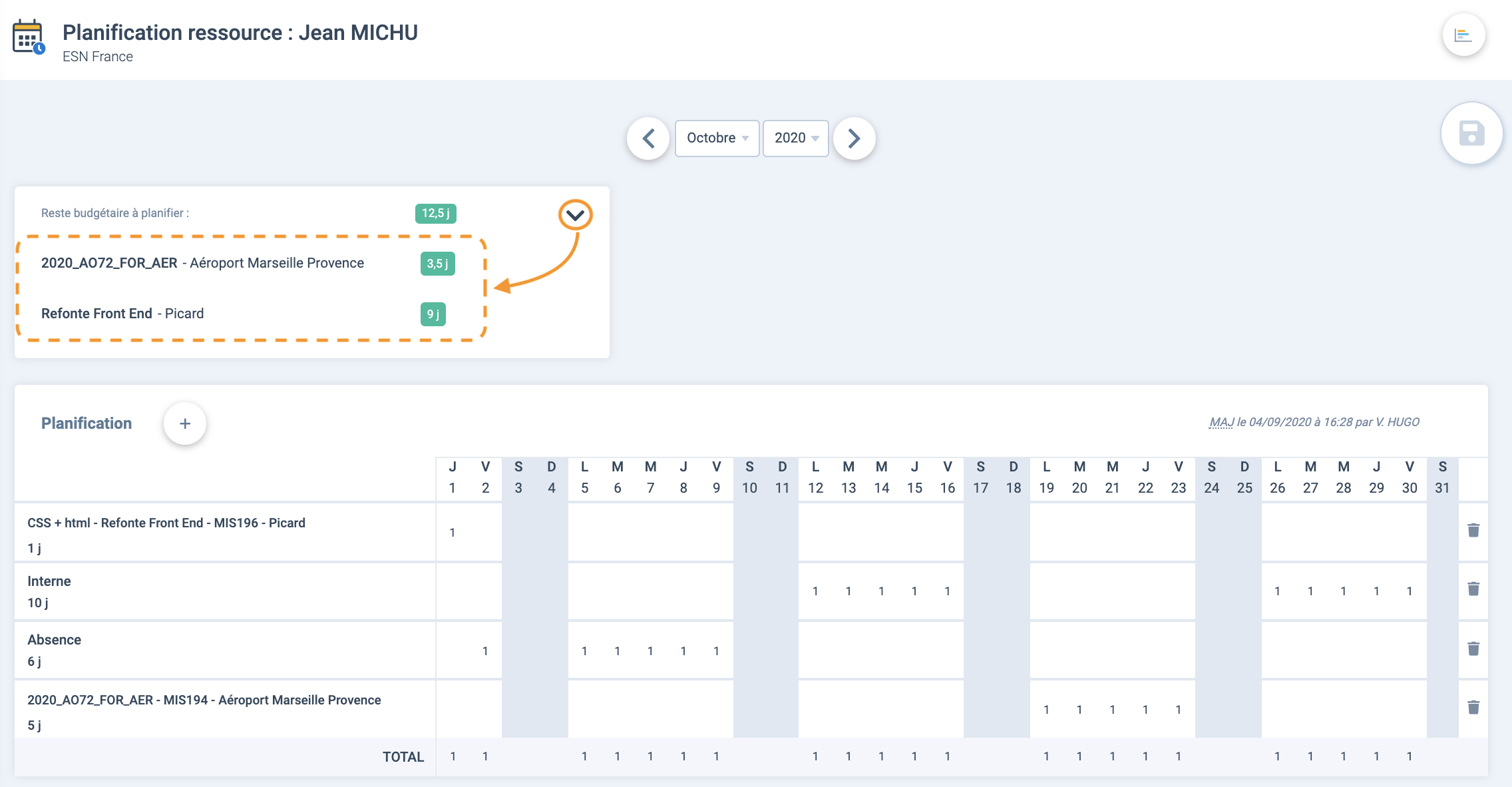Click the Interne row label
Viewport: 1512px width, 787px height.
click(x=49, y=581)
